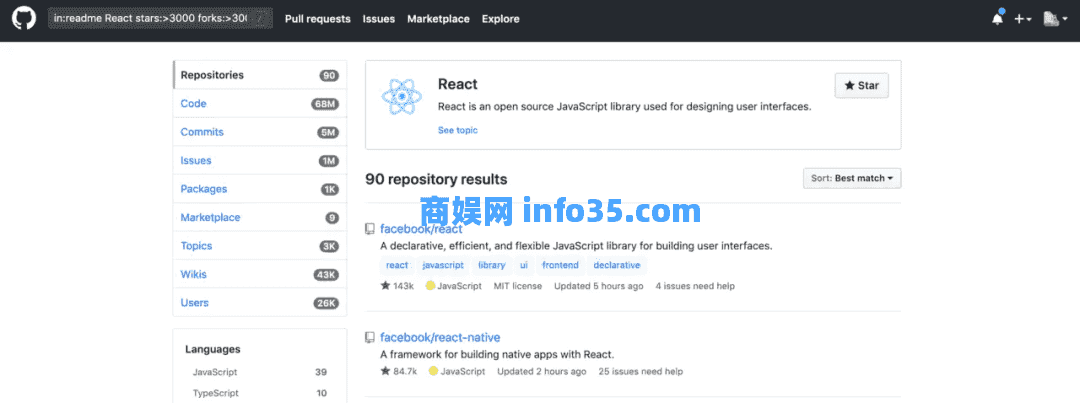Click the React topic logo
Screen dimensions: 1080x403
click(x=401, y=96)
